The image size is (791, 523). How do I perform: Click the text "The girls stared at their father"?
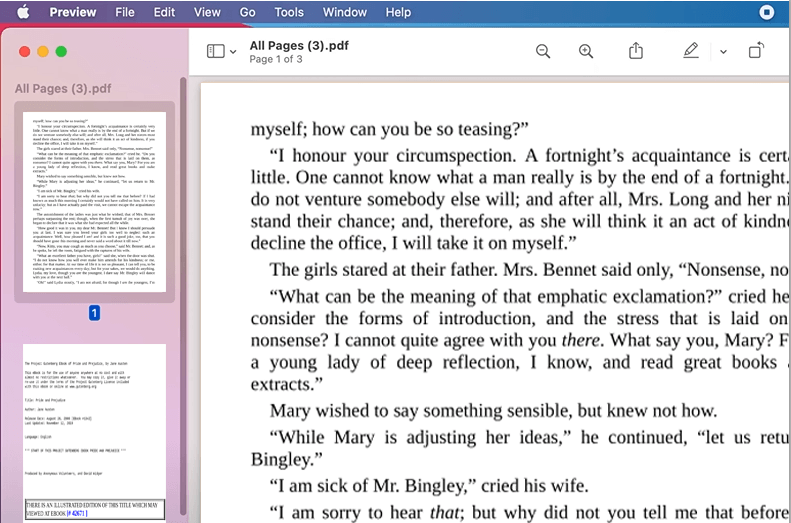tap(384, 270)
